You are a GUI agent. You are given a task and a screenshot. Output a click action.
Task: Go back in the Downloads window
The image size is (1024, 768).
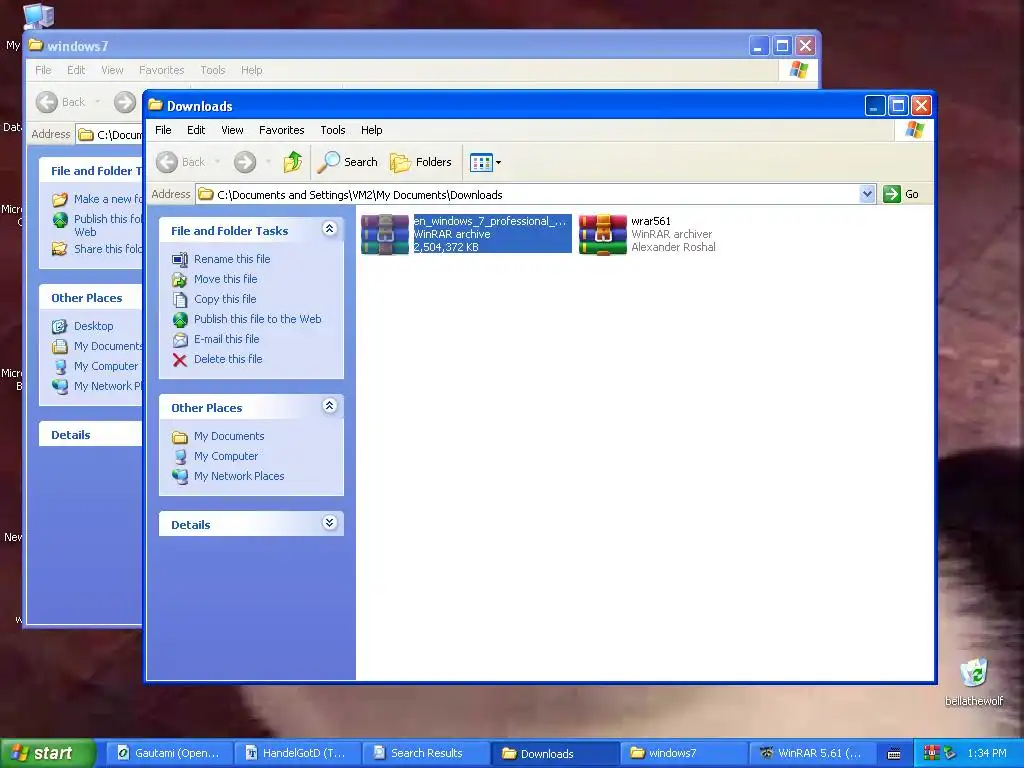(x=181, y=162)
